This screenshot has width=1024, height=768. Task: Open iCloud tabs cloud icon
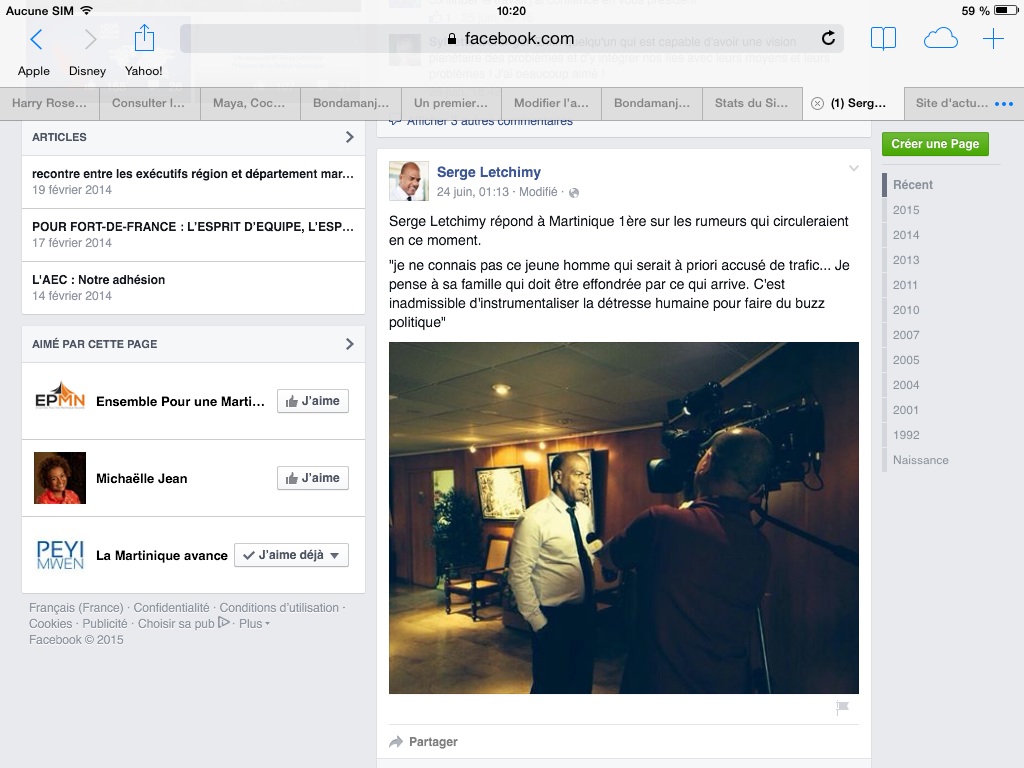[940, 39]
